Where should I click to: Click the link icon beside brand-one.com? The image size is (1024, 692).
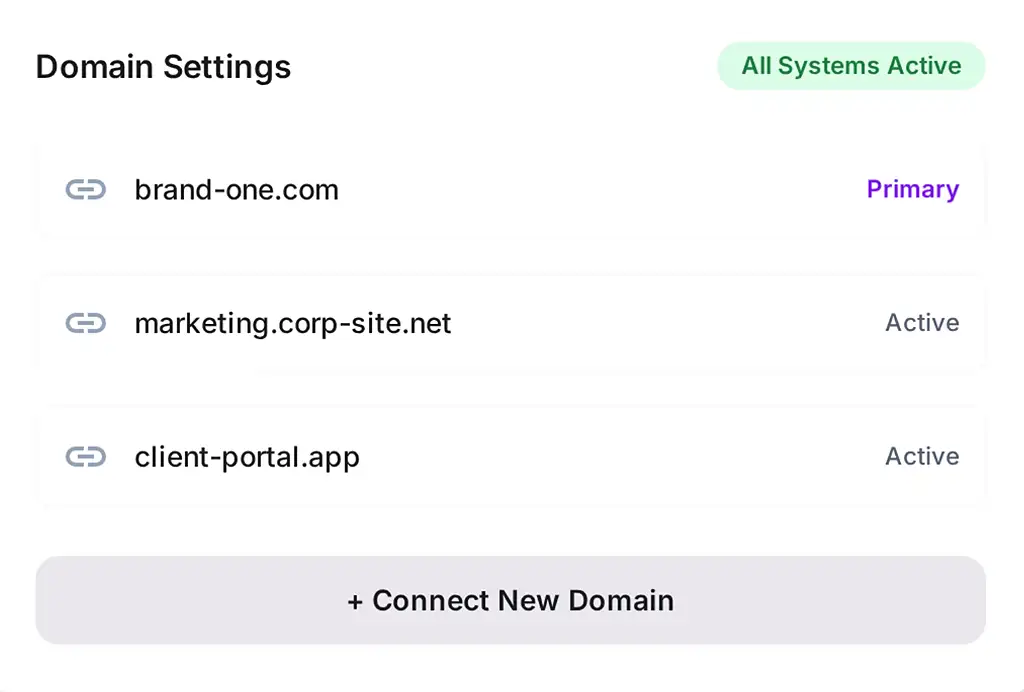pyautogui.click(x=86, y=190)
